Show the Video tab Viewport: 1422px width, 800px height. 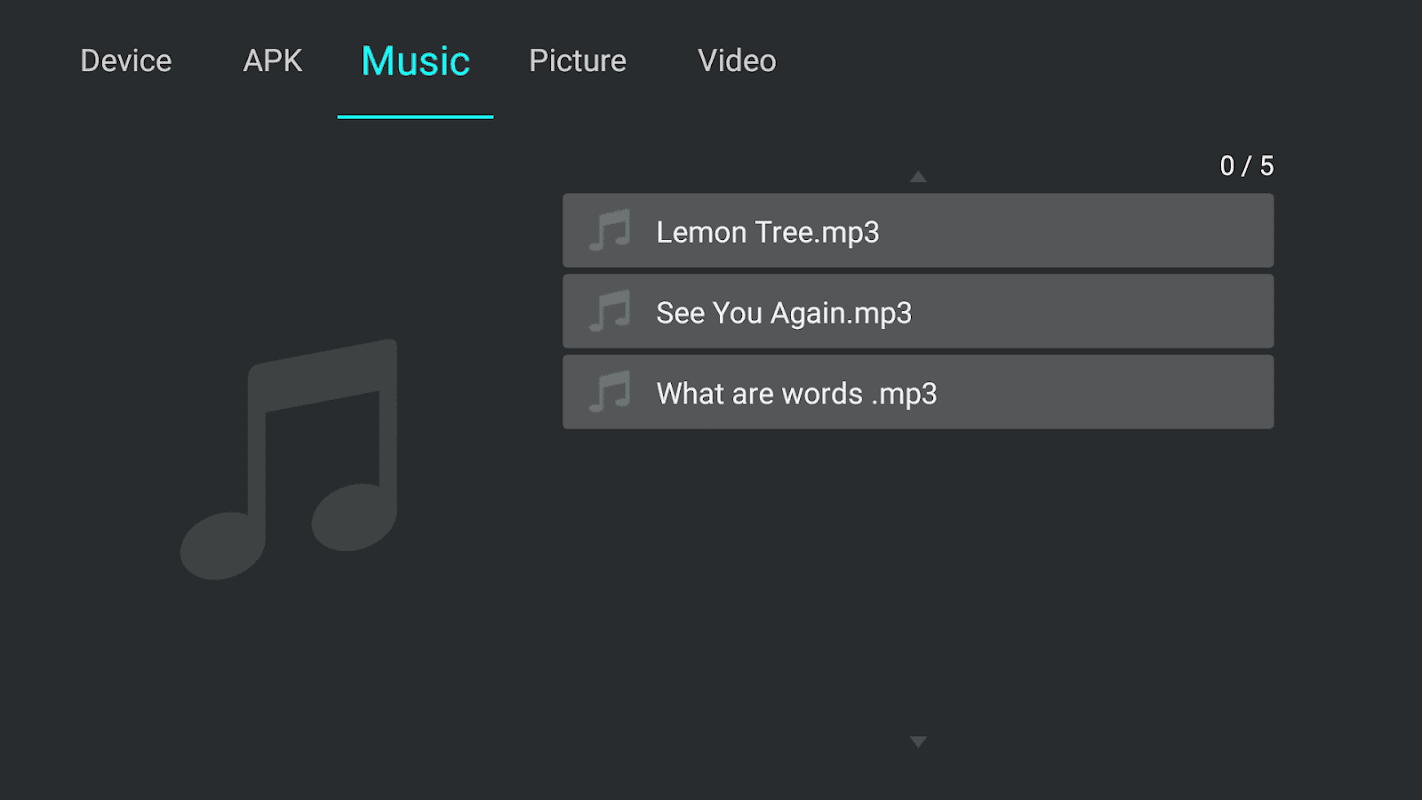[737, 61]
